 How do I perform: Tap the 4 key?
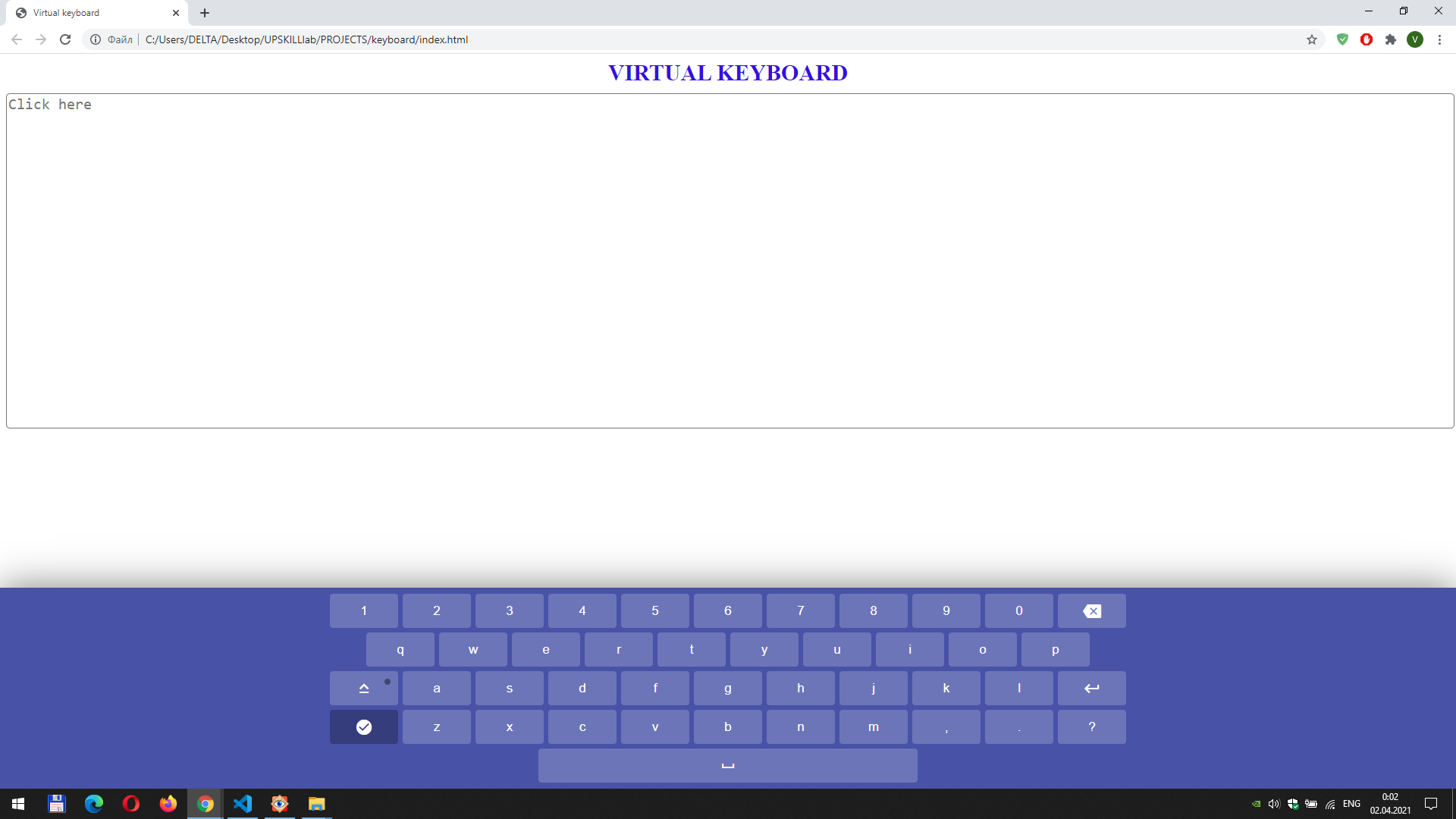[582, 610]
